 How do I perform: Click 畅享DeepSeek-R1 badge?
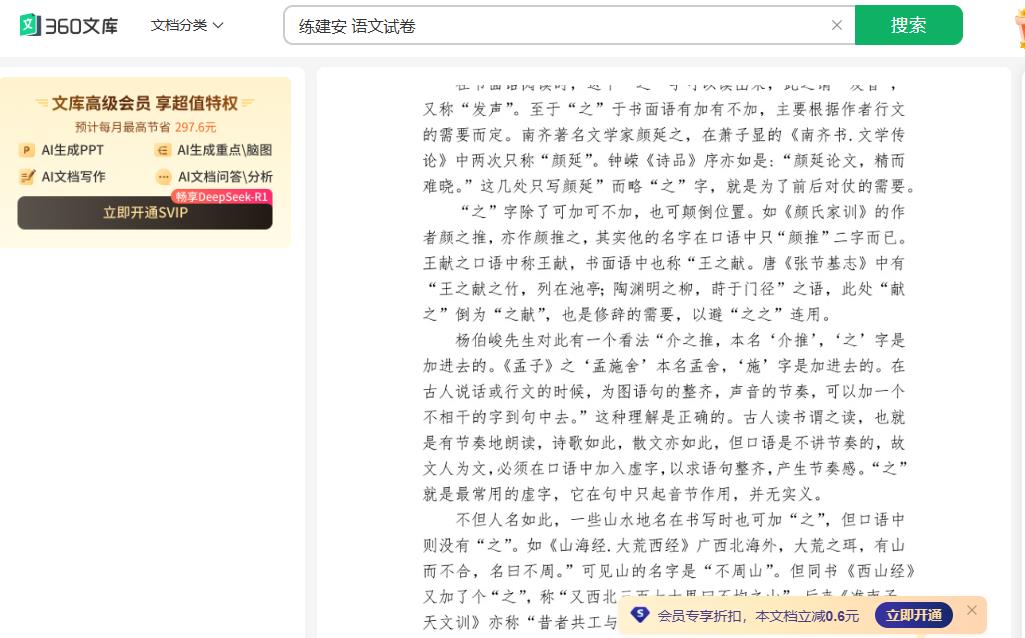click(222, 197)
